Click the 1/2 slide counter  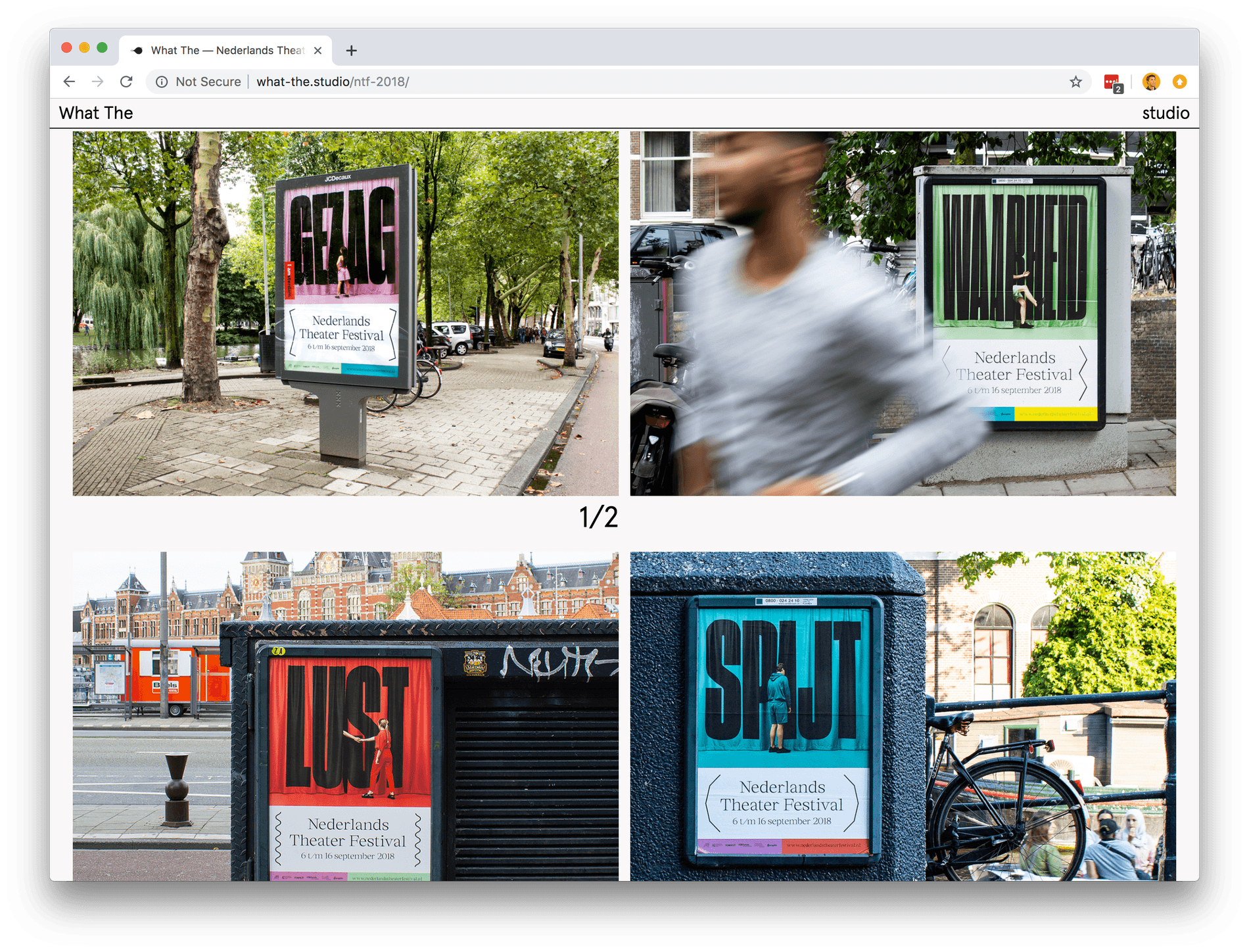pyautogui.click(x=598, y=517)
